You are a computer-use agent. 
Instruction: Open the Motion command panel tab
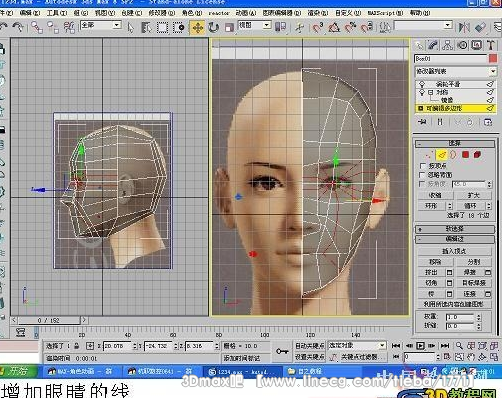point(462,45)
